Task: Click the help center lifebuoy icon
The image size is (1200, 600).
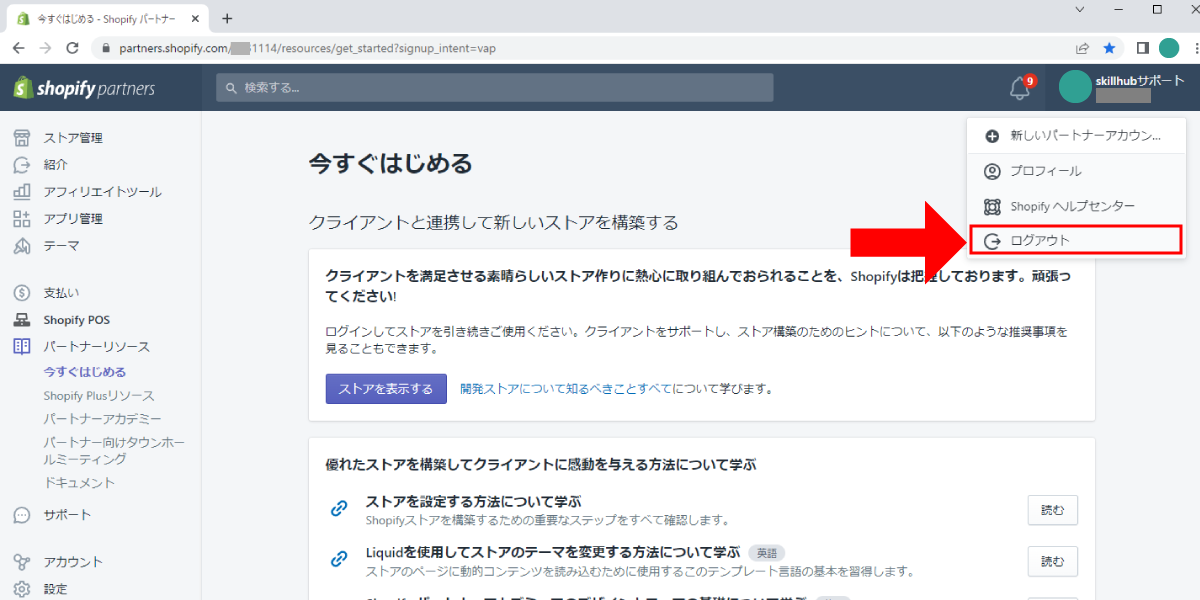Action: click(992, 206)
